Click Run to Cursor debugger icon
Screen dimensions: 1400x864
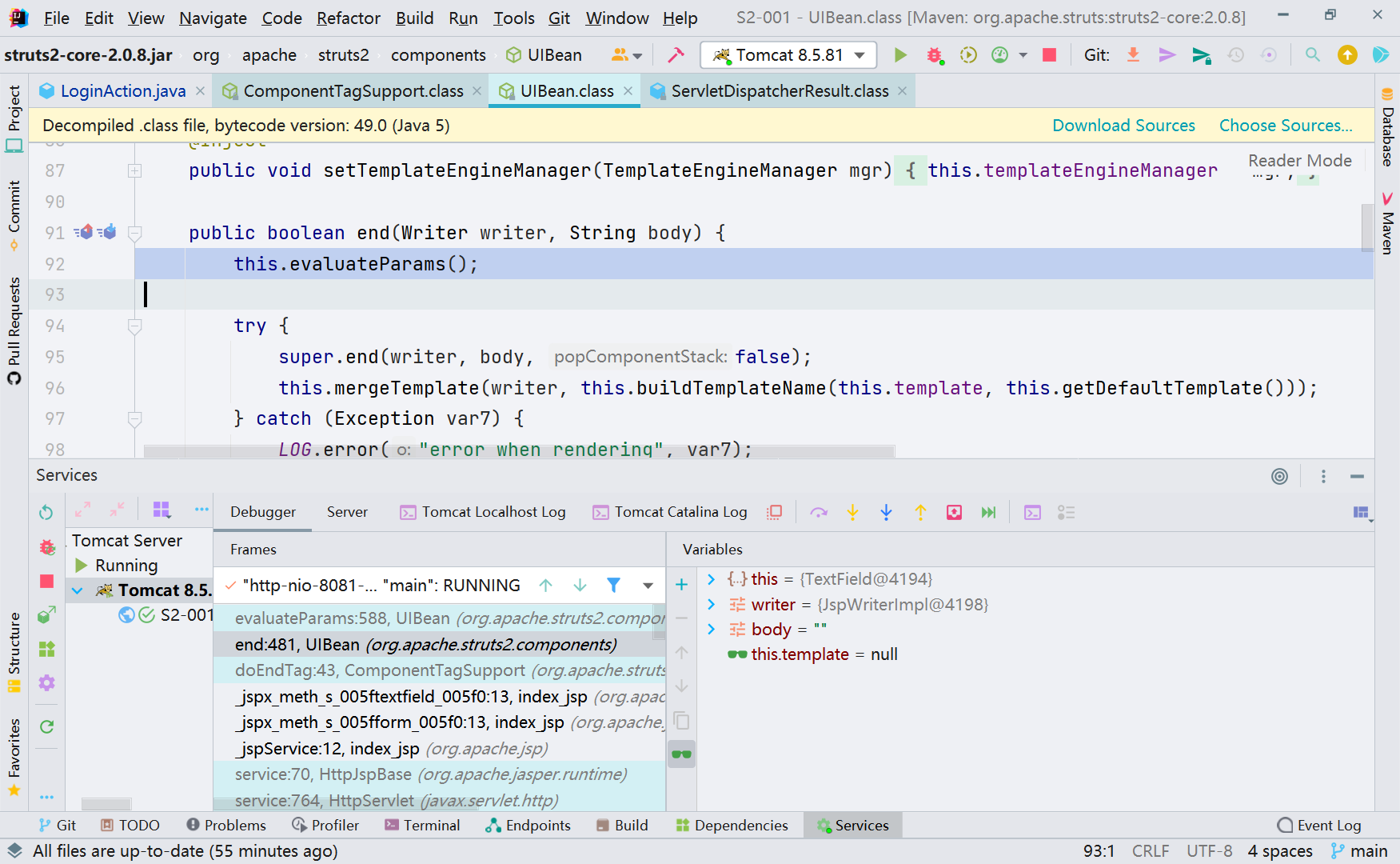[988, 513]
